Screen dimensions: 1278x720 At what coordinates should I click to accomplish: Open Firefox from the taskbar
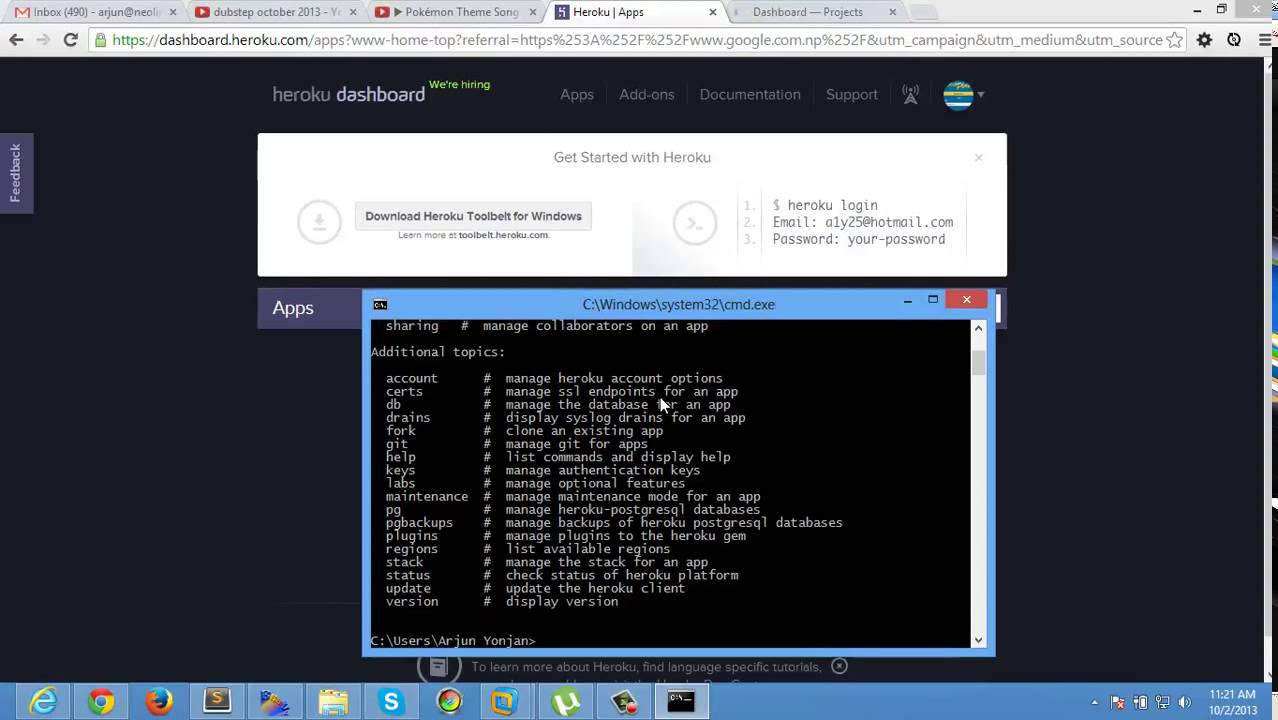pyautogui.click(x=159, y=702)
